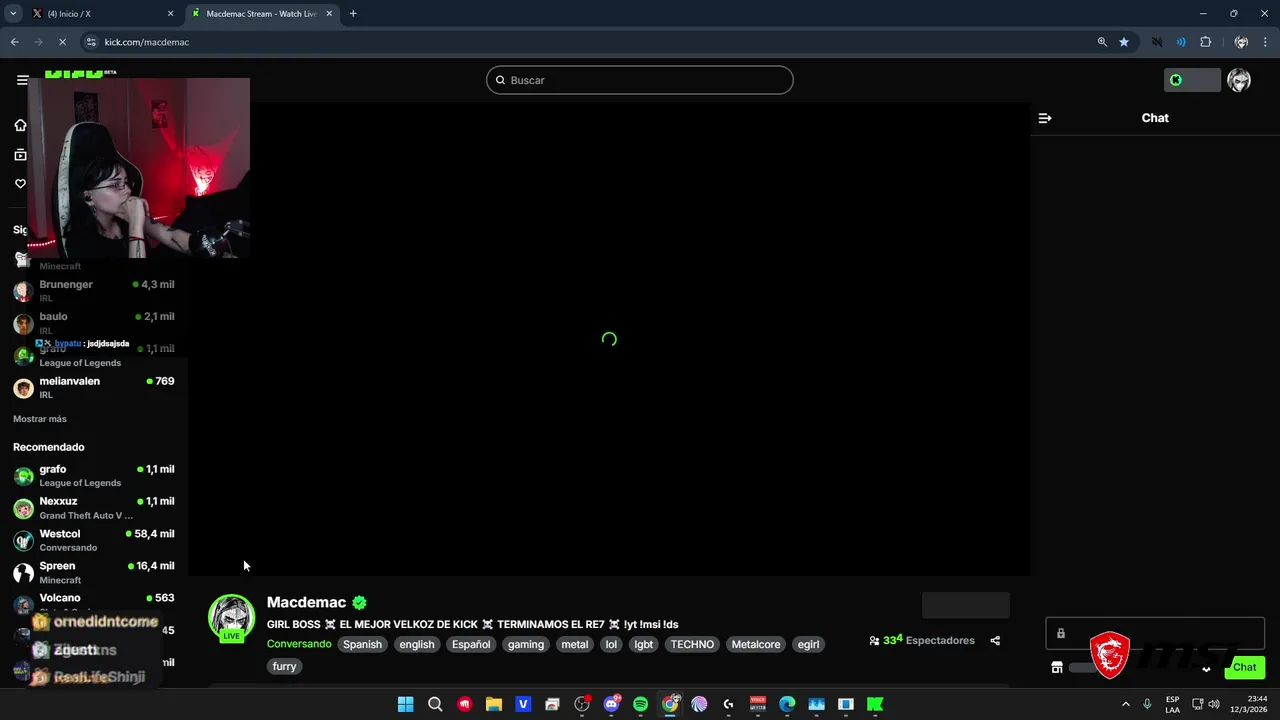This screenshot has width=1280, height=720.
Task: Select the Metalcore tag
Action: click(x=756, y=644)
